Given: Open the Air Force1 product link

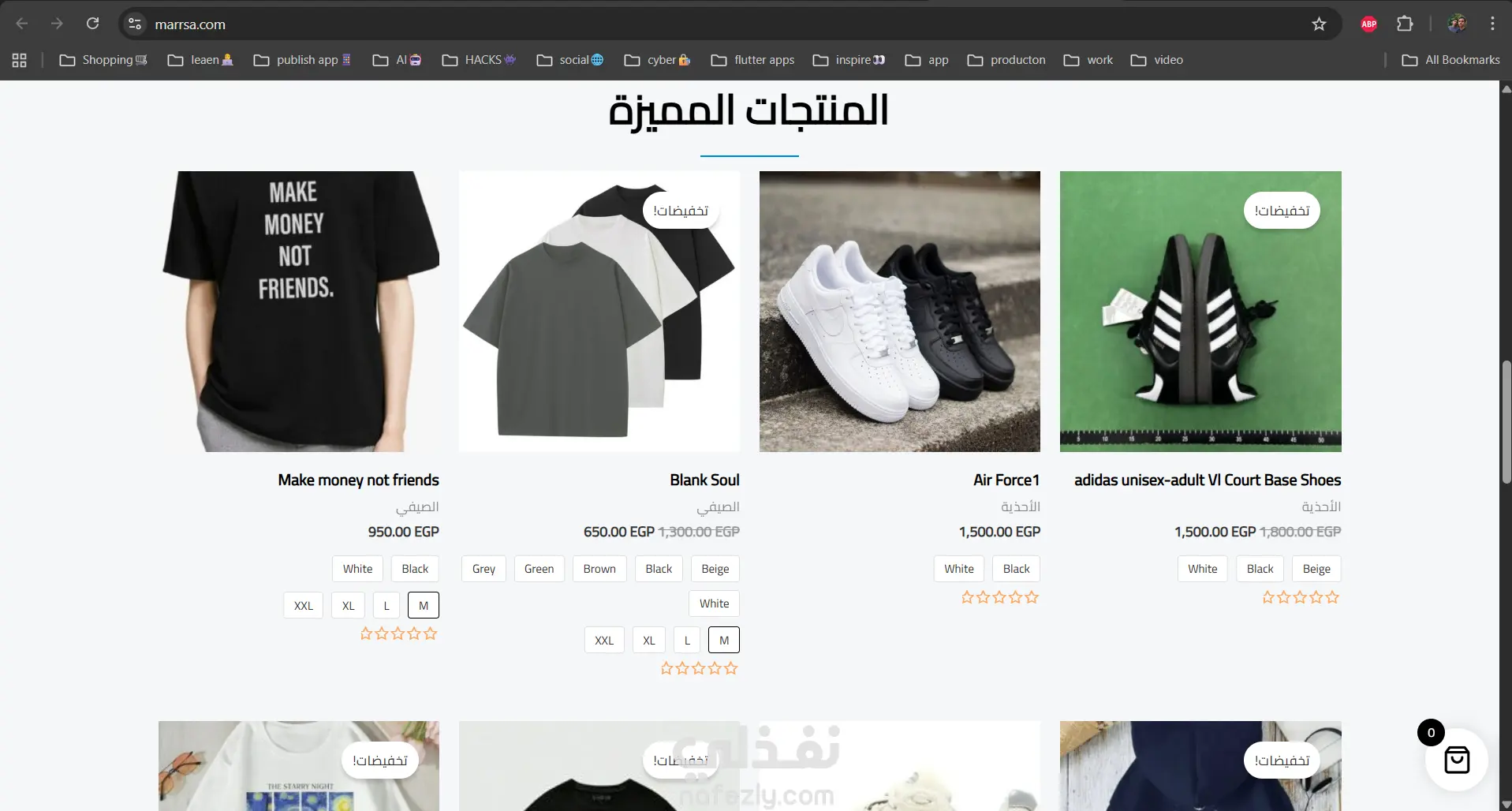Looking at the screenshot, I should tap(1006, 480).
